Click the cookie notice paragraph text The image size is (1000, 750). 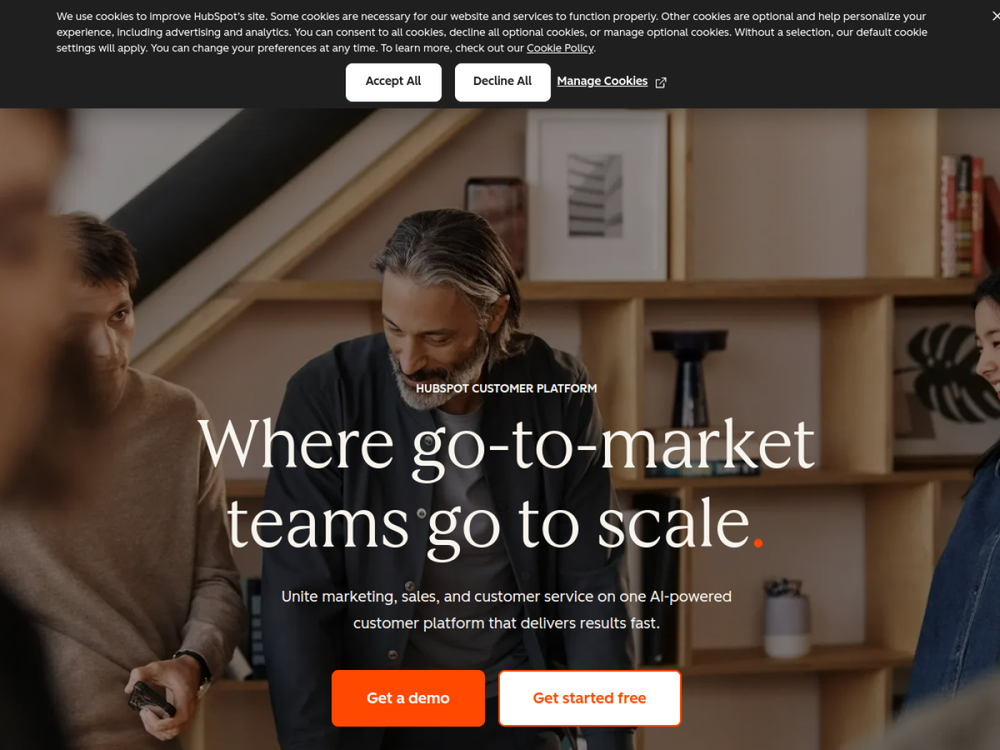tap(492, 32)
